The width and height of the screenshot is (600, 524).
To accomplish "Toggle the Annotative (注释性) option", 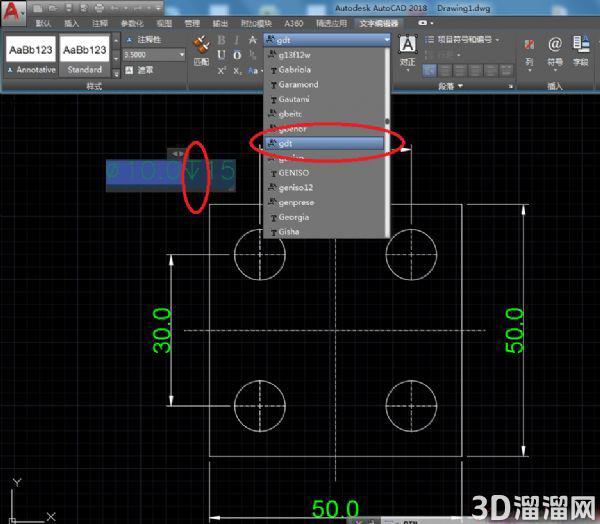I will tap(144, 39).
